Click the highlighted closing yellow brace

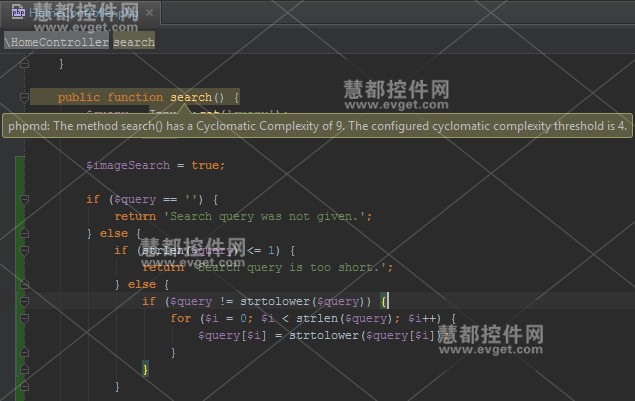tap(145, 369)
